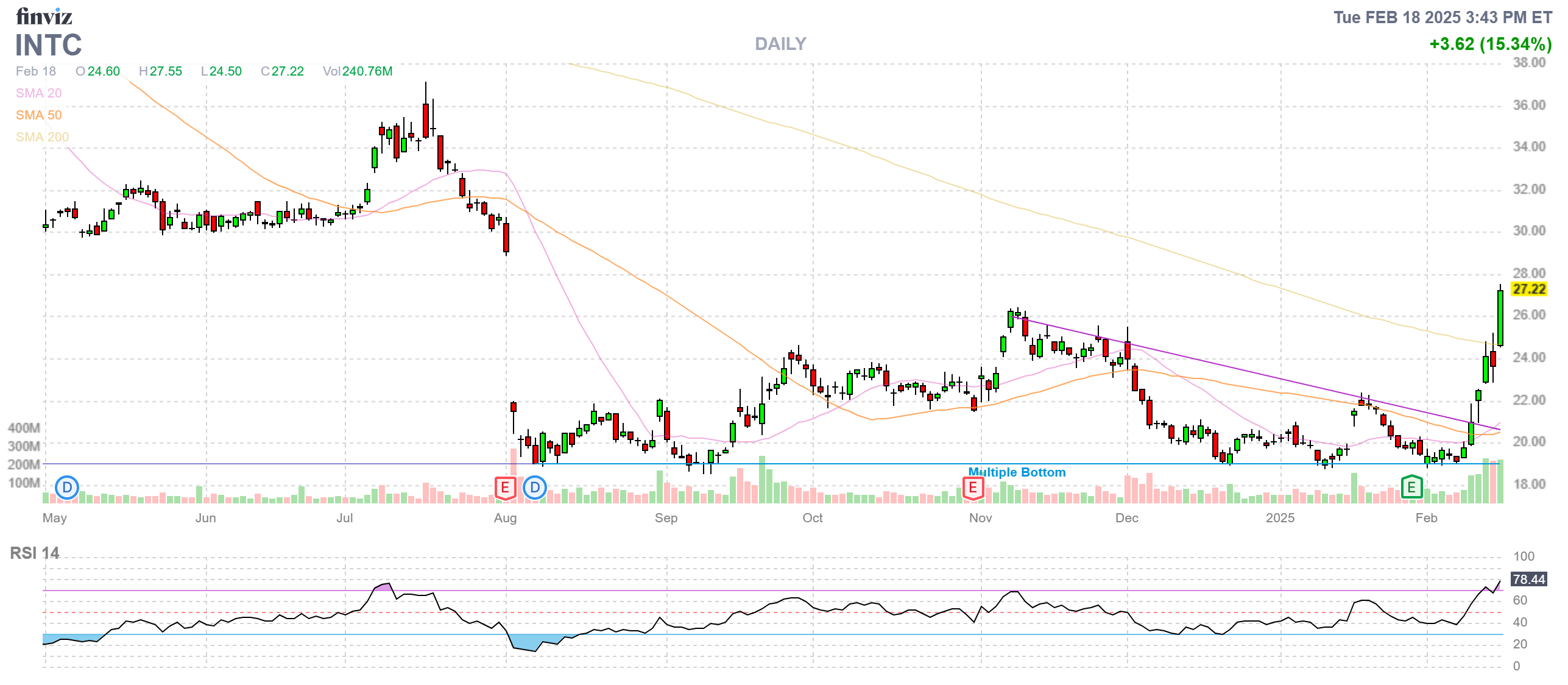This screenshot has height=685, width=1568.
Task: Click the Volume 240.76M readout
Action: [358, 71]
